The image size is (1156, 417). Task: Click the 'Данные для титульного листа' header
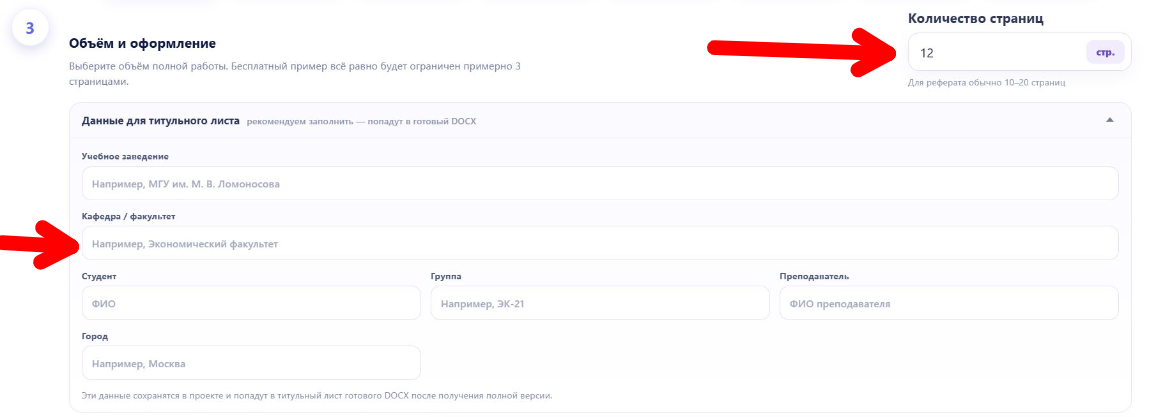tap(161, 120)
